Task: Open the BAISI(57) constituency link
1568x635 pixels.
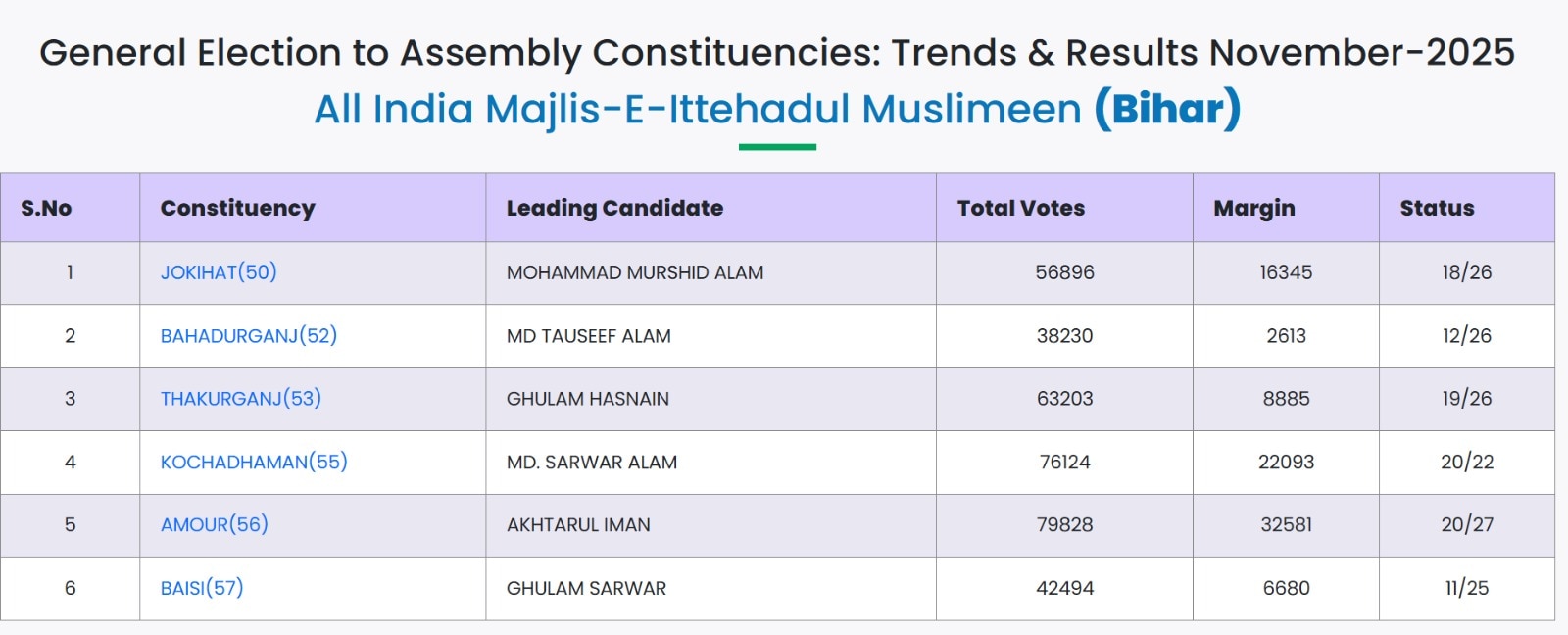Action: coord(202,588)
